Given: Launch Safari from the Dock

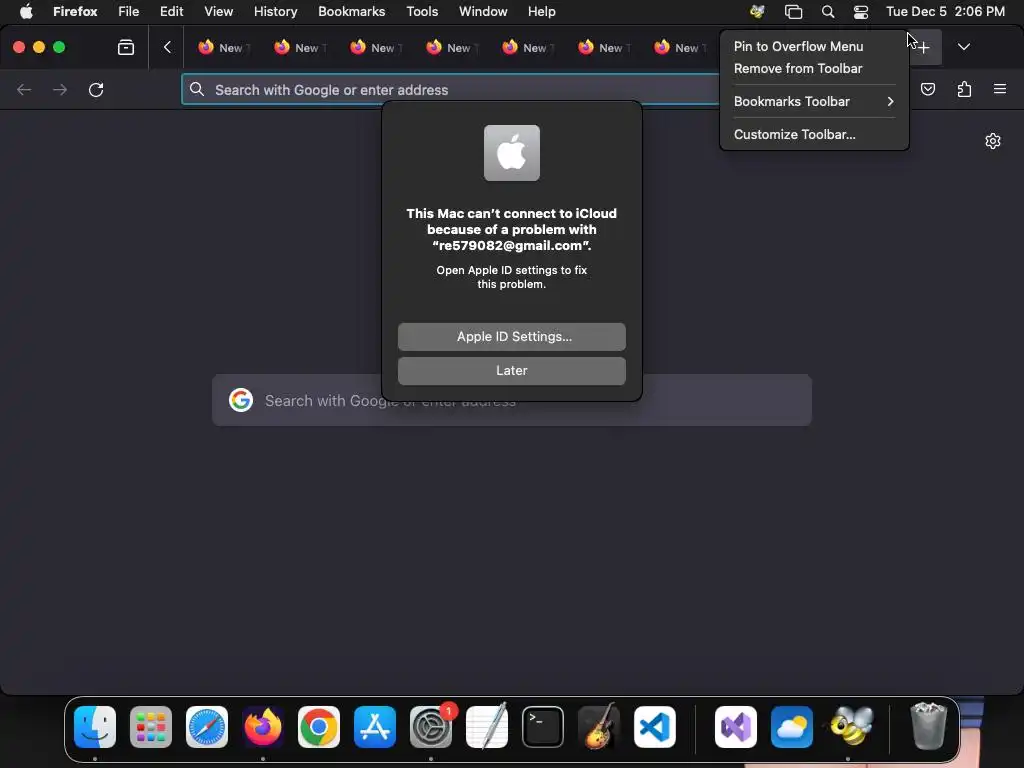Looking at the screenshot, I should coord(207,727).
